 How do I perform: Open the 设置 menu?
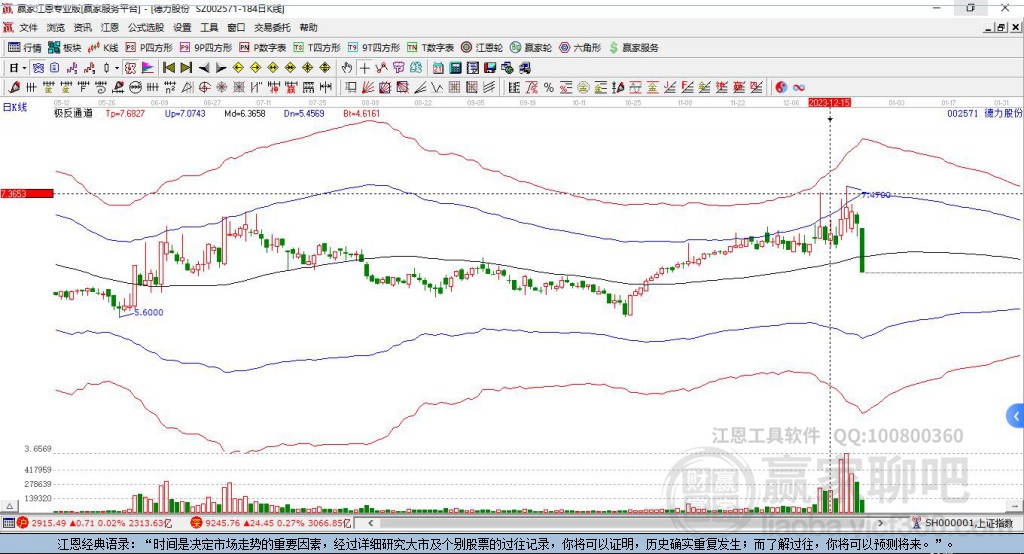click(x=182, y=27)
